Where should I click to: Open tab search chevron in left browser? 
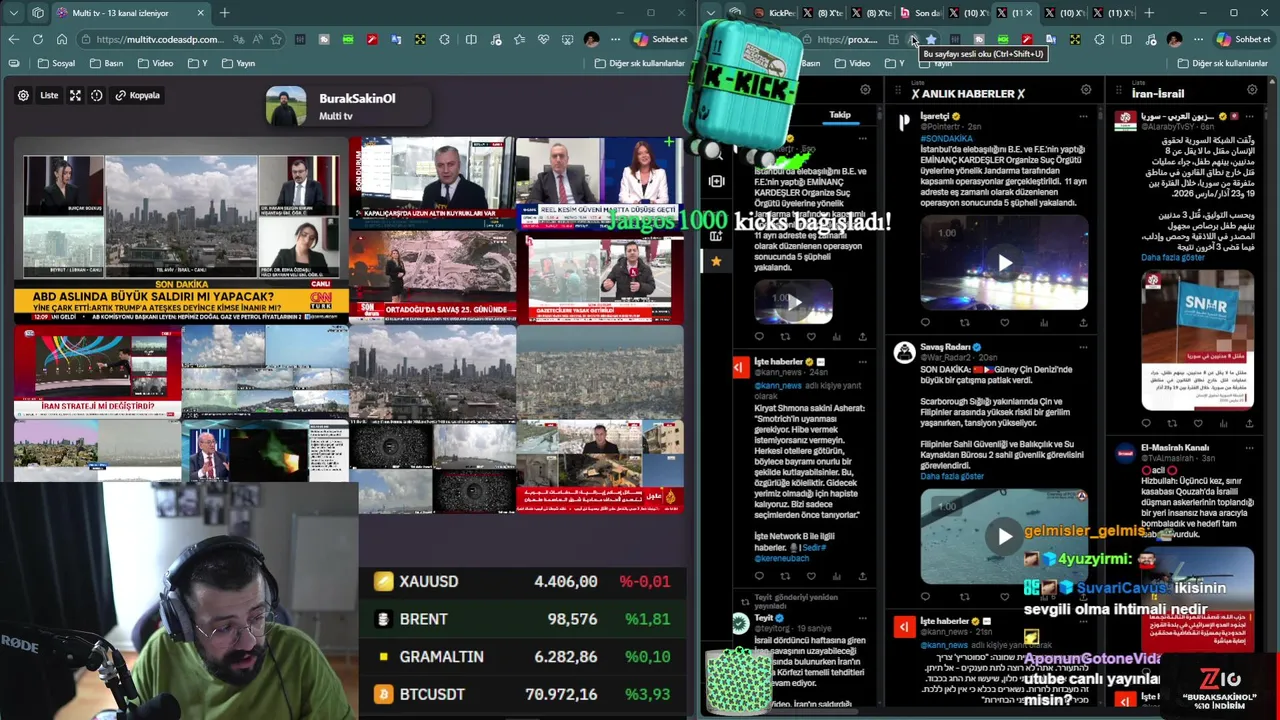tap(12, 13)
